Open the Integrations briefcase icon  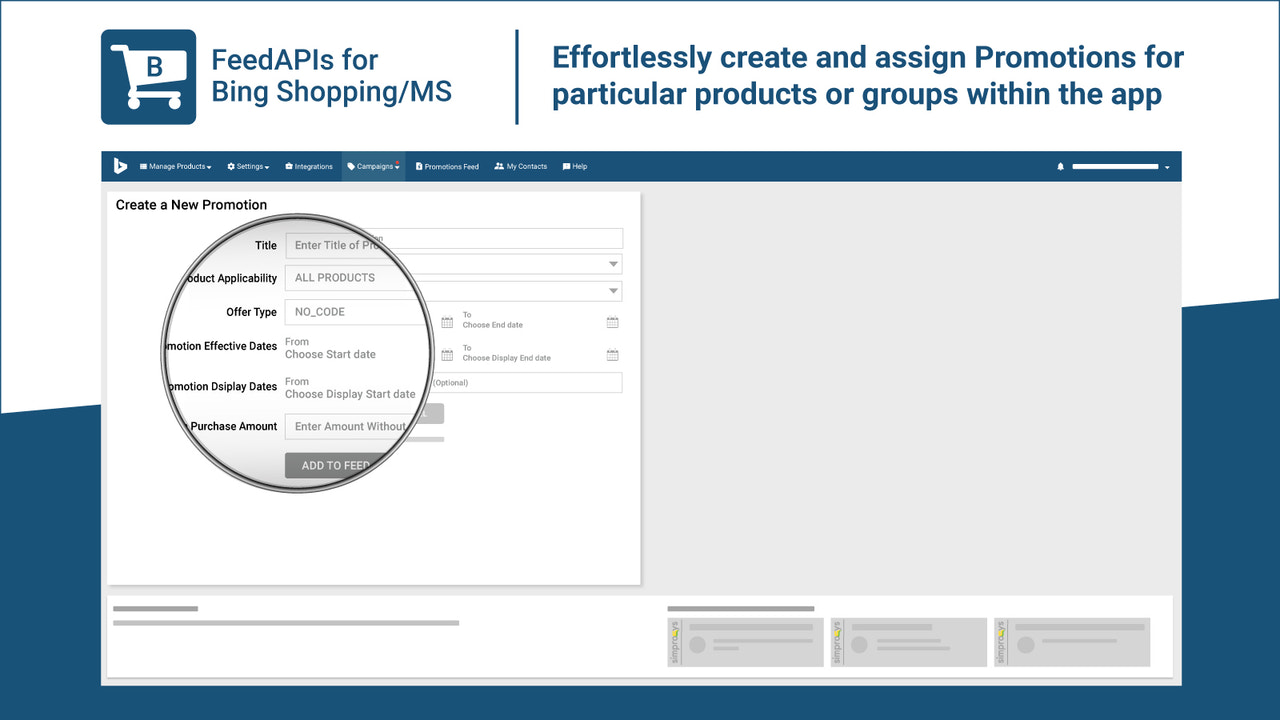click(x=288, y=166)
